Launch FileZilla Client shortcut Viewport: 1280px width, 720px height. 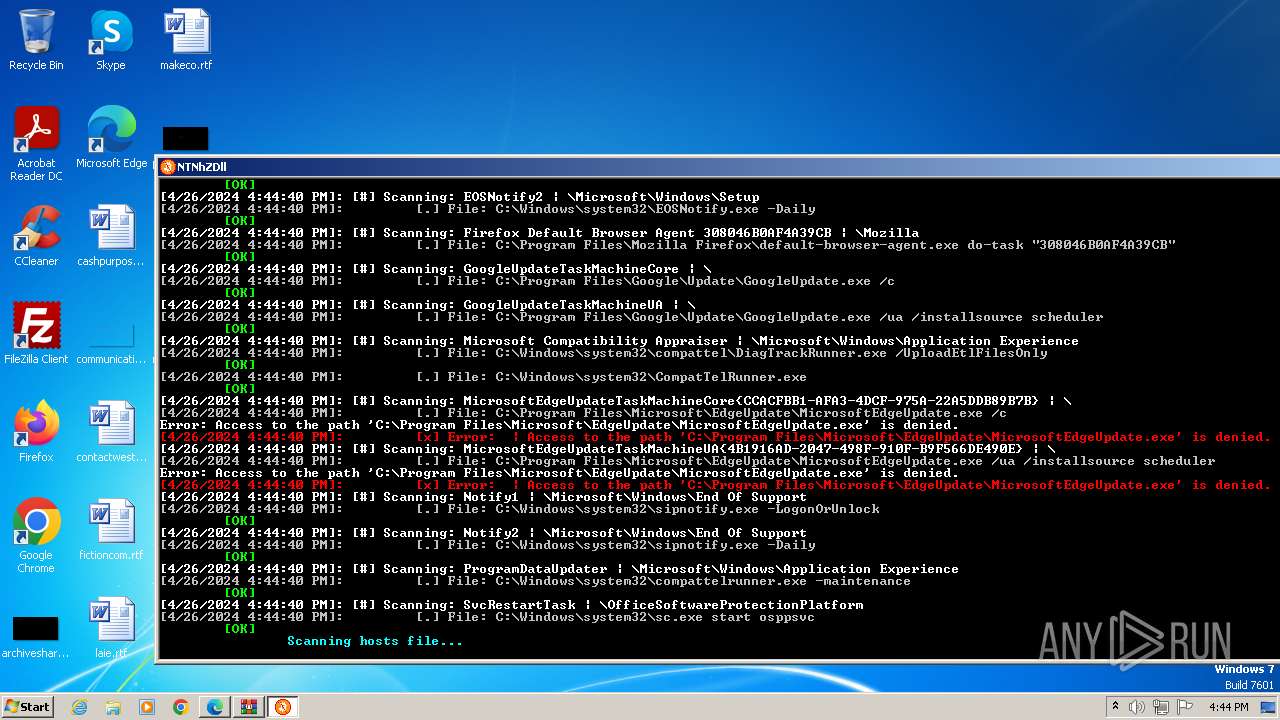click(x=36, y=333)
